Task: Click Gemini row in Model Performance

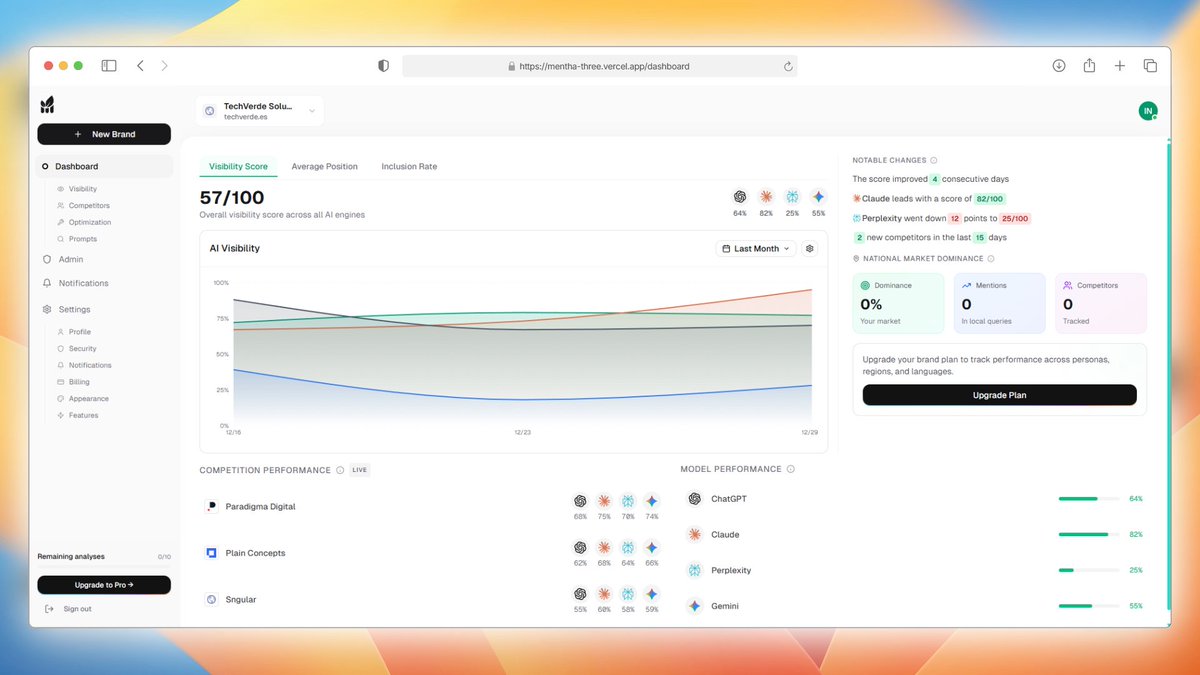Action: coord(914,606)
